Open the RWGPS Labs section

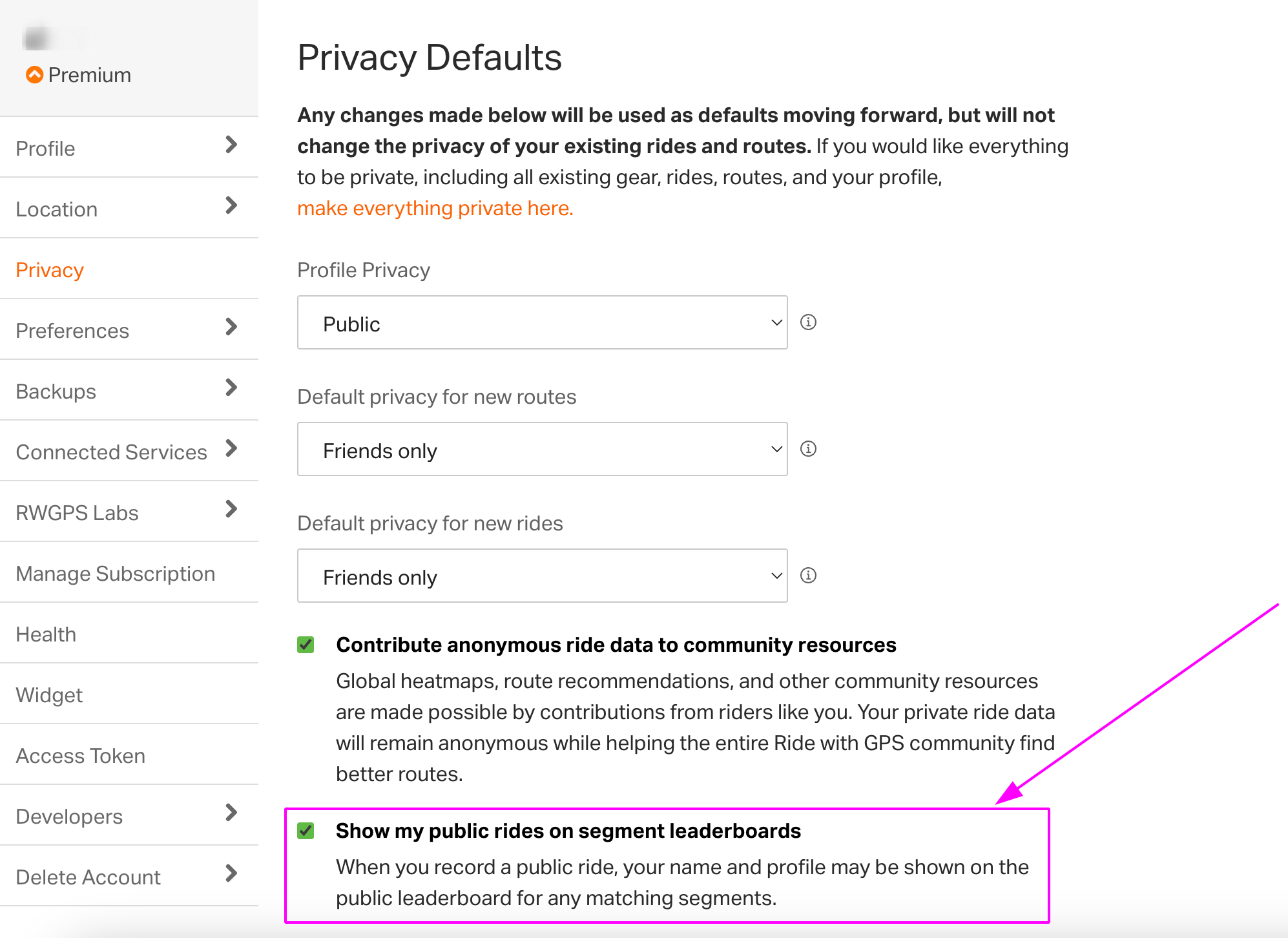[77, 513]
